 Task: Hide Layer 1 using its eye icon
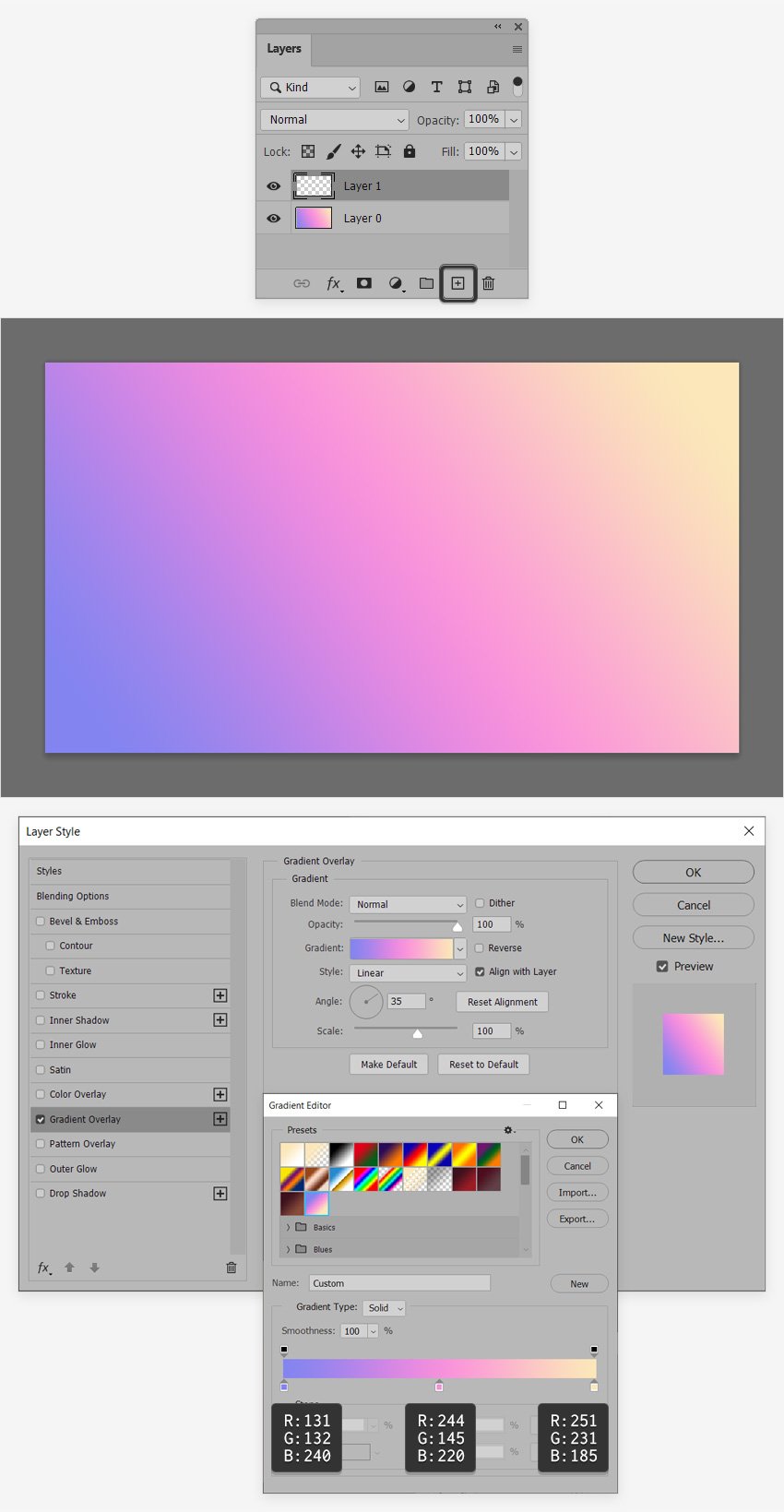tap(274, 186)
